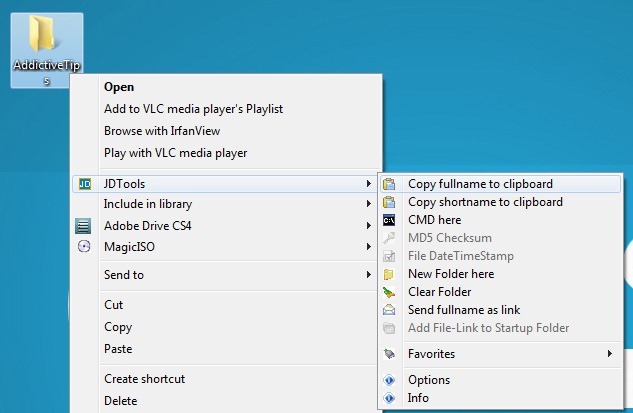633x413 pixels.
Task: Select Include in library entry
Action: [x=224, y=204]
